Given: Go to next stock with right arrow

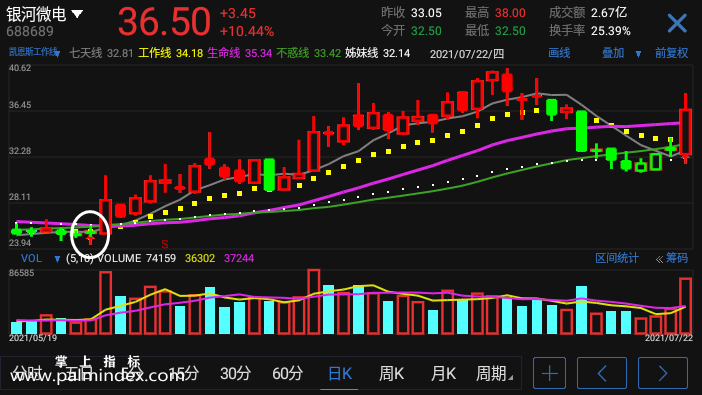Looking at the screenshot, I should click(x=663, y=373).
